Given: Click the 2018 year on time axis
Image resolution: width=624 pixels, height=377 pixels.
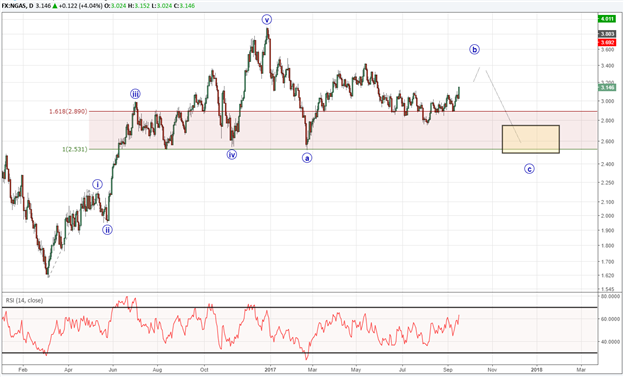Looking at the screenshot, I should 536,370.
